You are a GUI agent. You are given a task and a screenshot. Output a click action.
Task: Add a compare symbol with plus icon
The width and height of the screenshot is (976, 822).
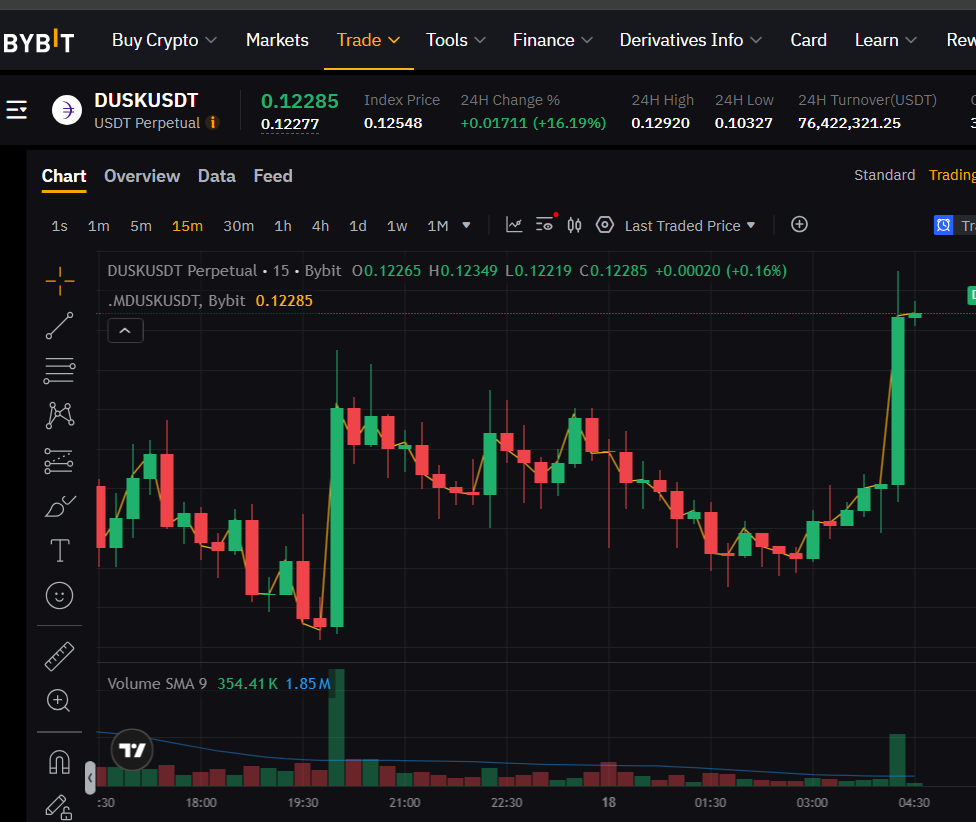click(x=799, y=224)
